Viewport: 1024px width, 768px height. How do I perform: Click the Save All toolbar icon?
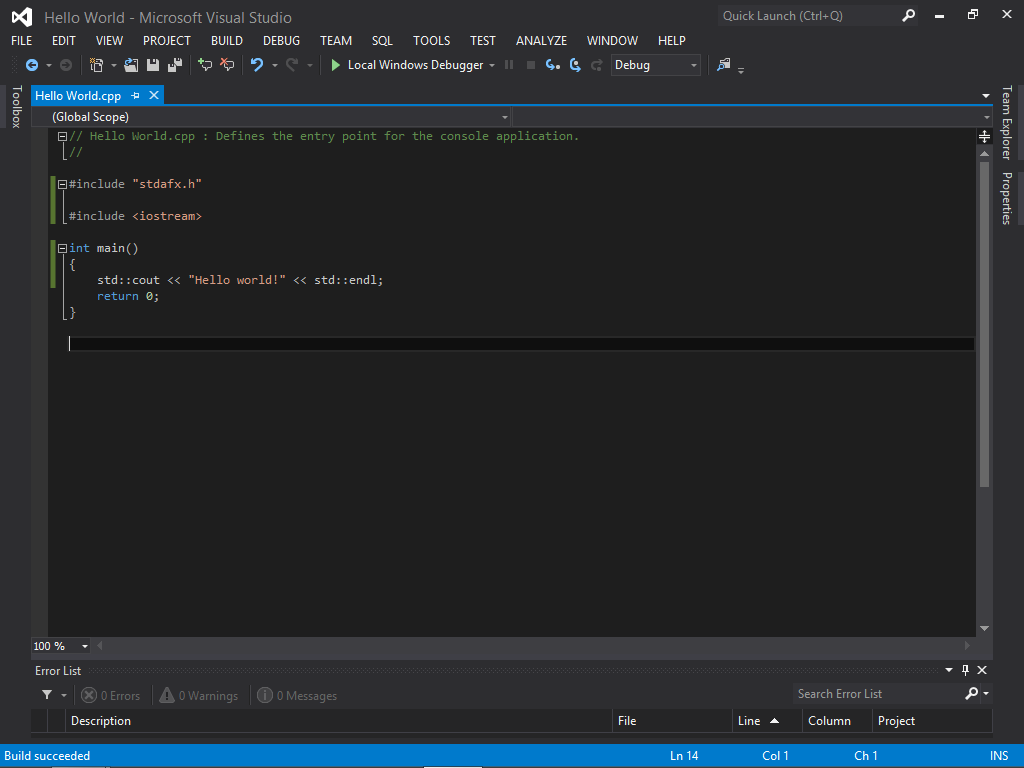click(174, 65)
